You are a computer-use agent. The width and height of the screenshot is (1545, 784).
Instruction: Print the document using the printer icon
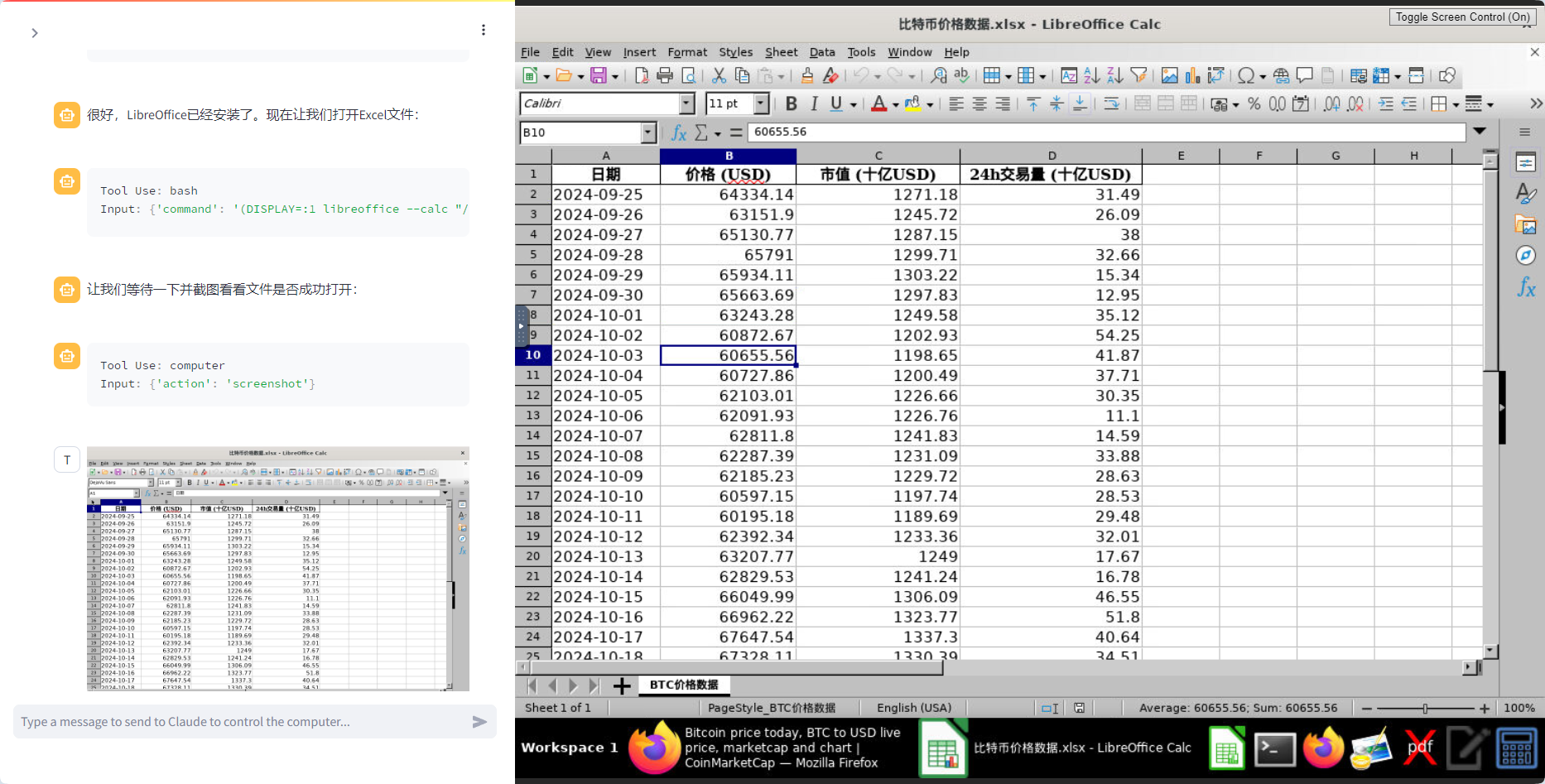click(665, 76)
